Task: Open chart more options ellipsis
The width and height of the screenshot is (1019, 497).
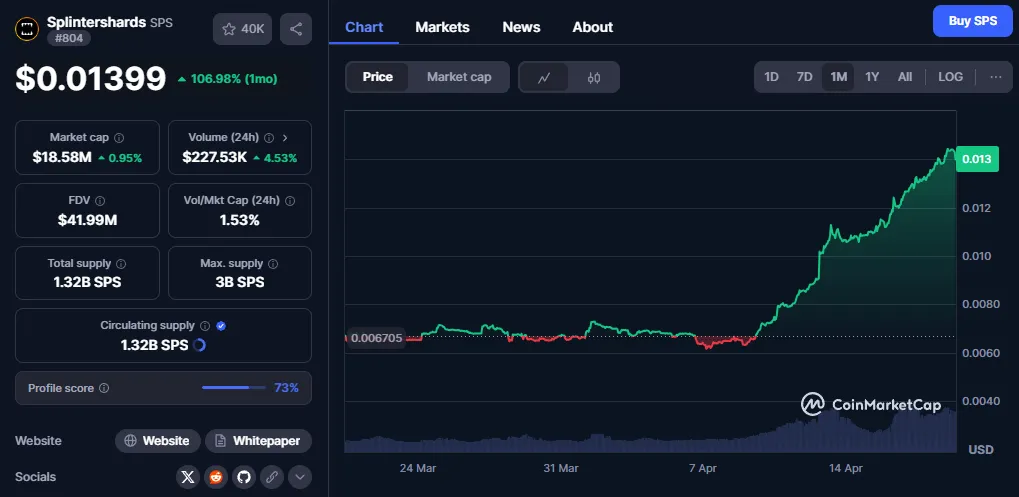Action: click(996, 77)
